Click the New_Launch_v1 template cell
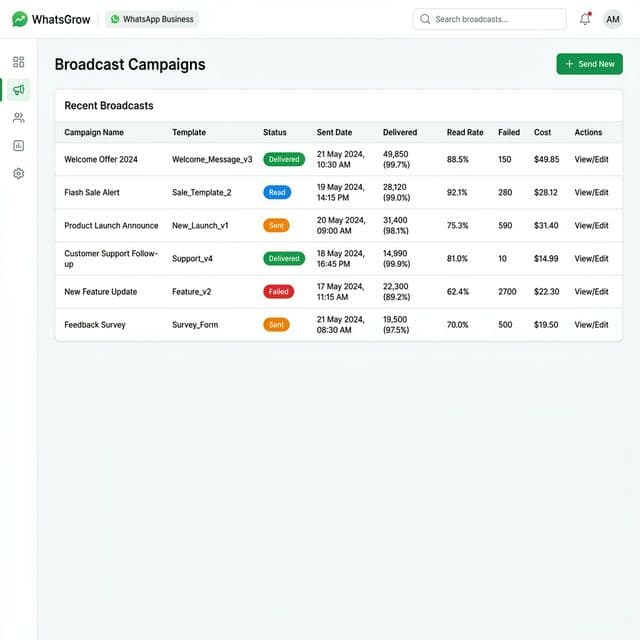The image size is (640, 640). coord(200,226)
